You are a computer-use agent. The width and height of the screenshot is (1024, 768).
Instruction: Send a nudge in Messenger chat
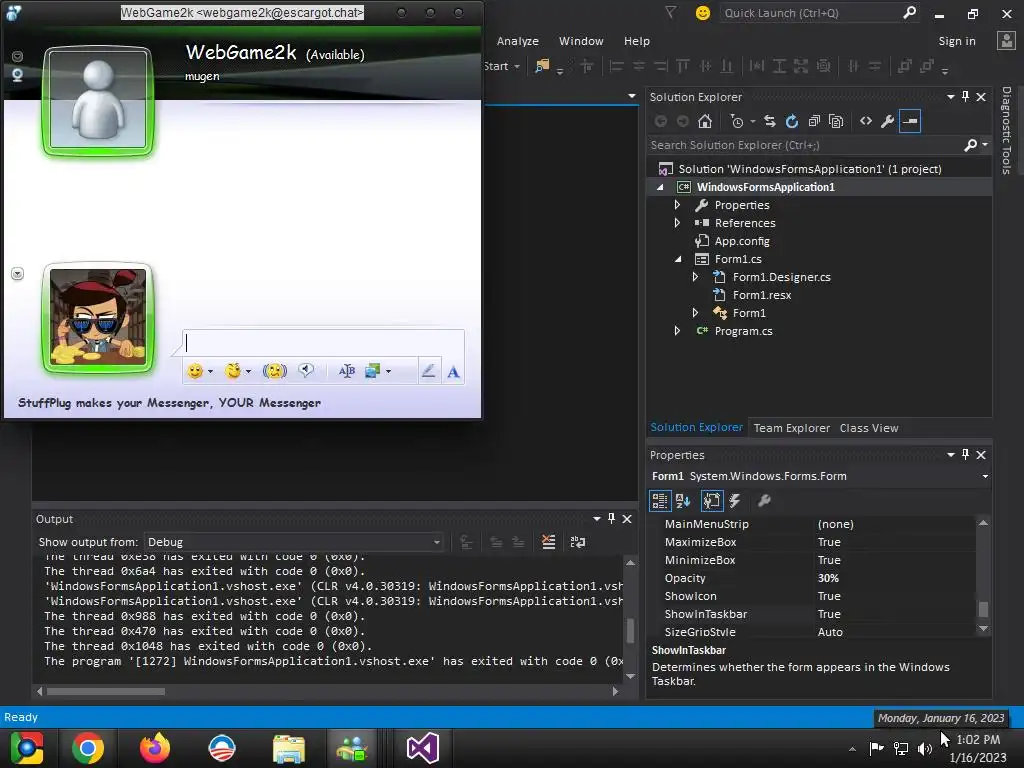[x=275, y=371]
